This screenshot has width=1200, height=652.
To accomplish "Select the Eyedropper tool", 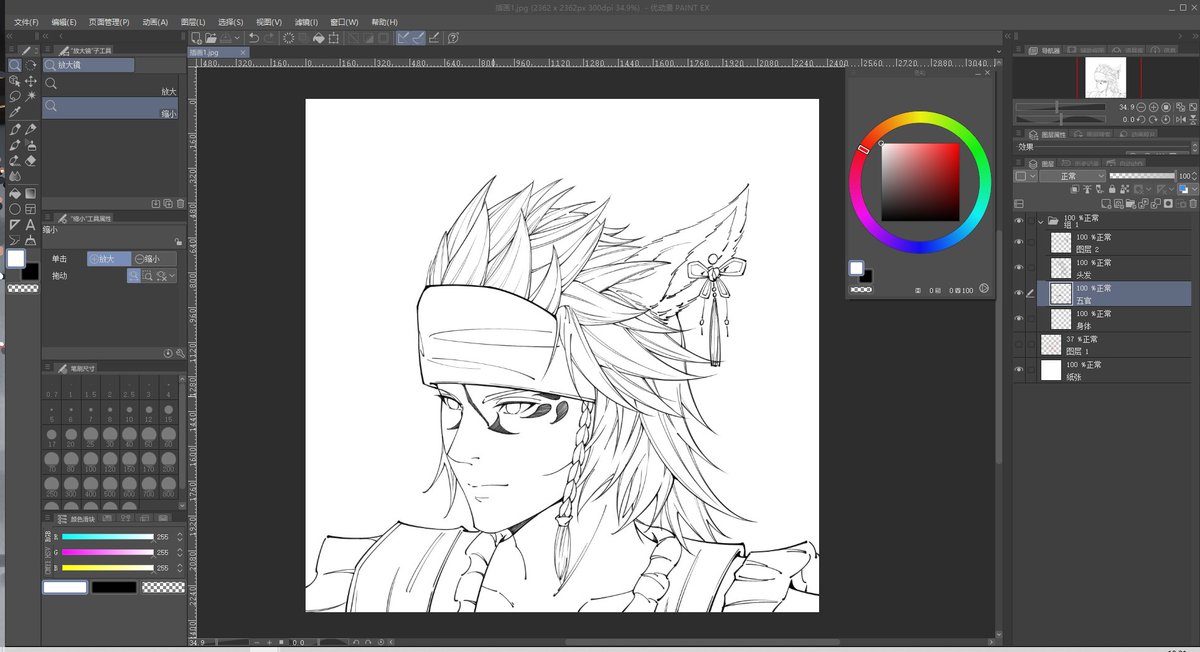I will point(15,112).
